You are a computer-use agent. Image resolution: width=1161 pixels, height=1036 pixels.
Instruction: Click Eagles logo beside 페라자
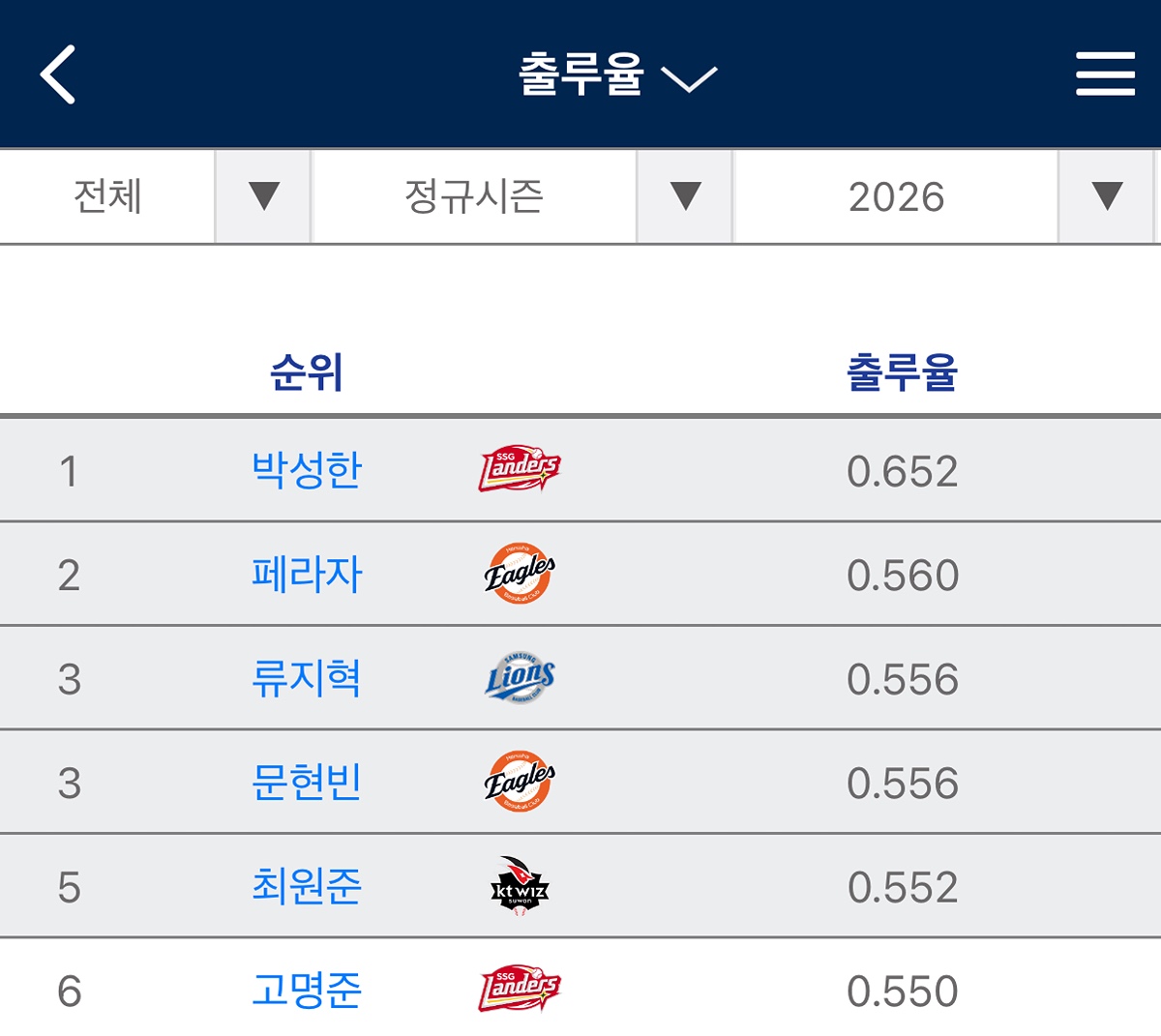(x=520, y=574)
